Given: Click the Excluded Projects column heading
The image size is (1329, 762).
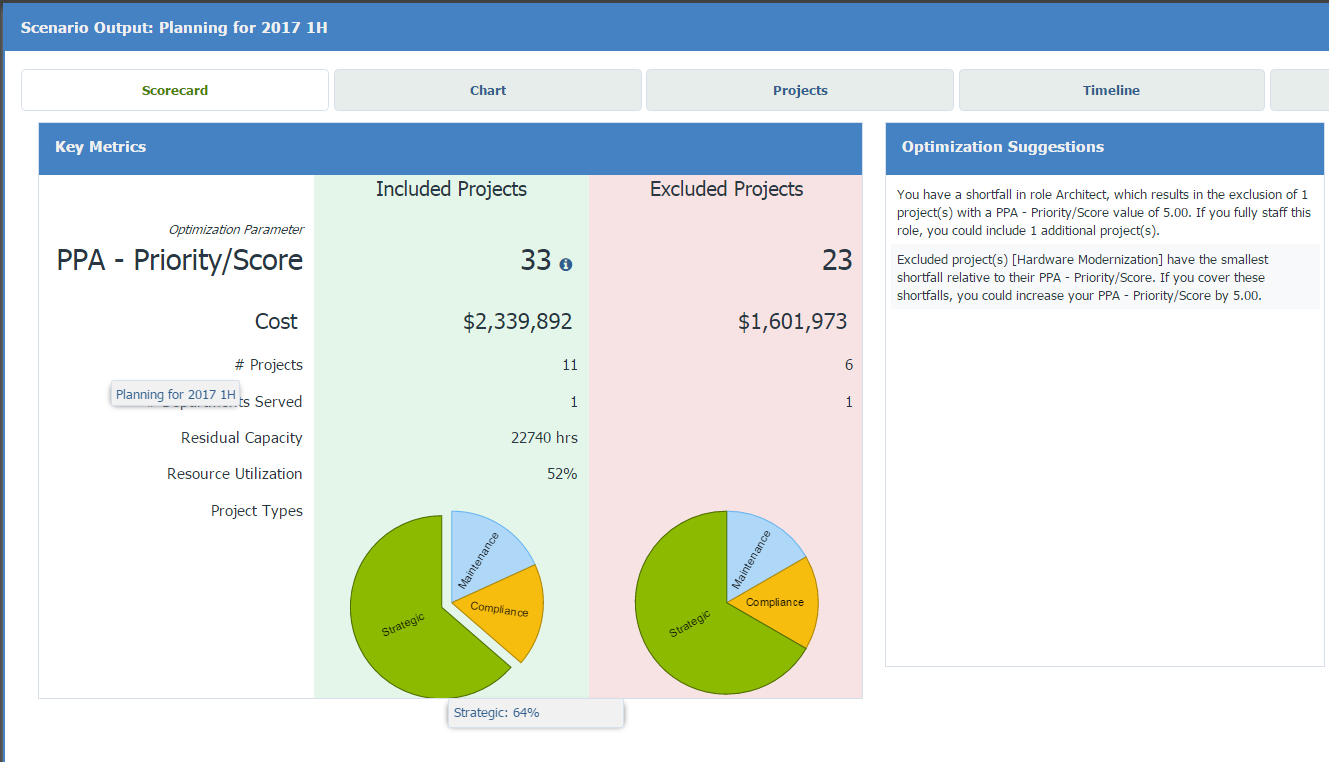Looking at the screenshot, I should pyautogui.click(x=726, y=189).
